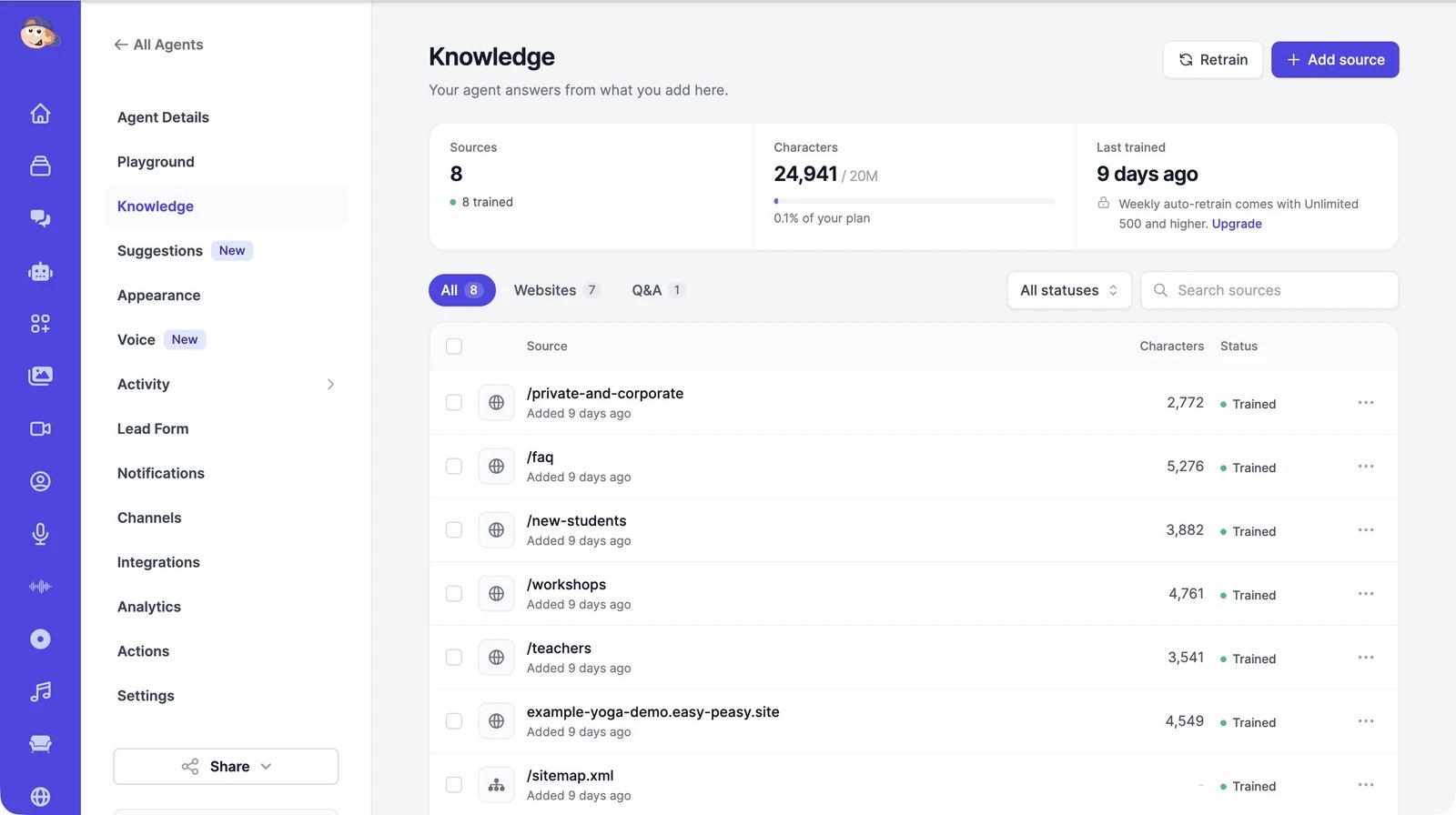
Task: Open the Home icon in the sidebar
Action: (x=40, y=114)
